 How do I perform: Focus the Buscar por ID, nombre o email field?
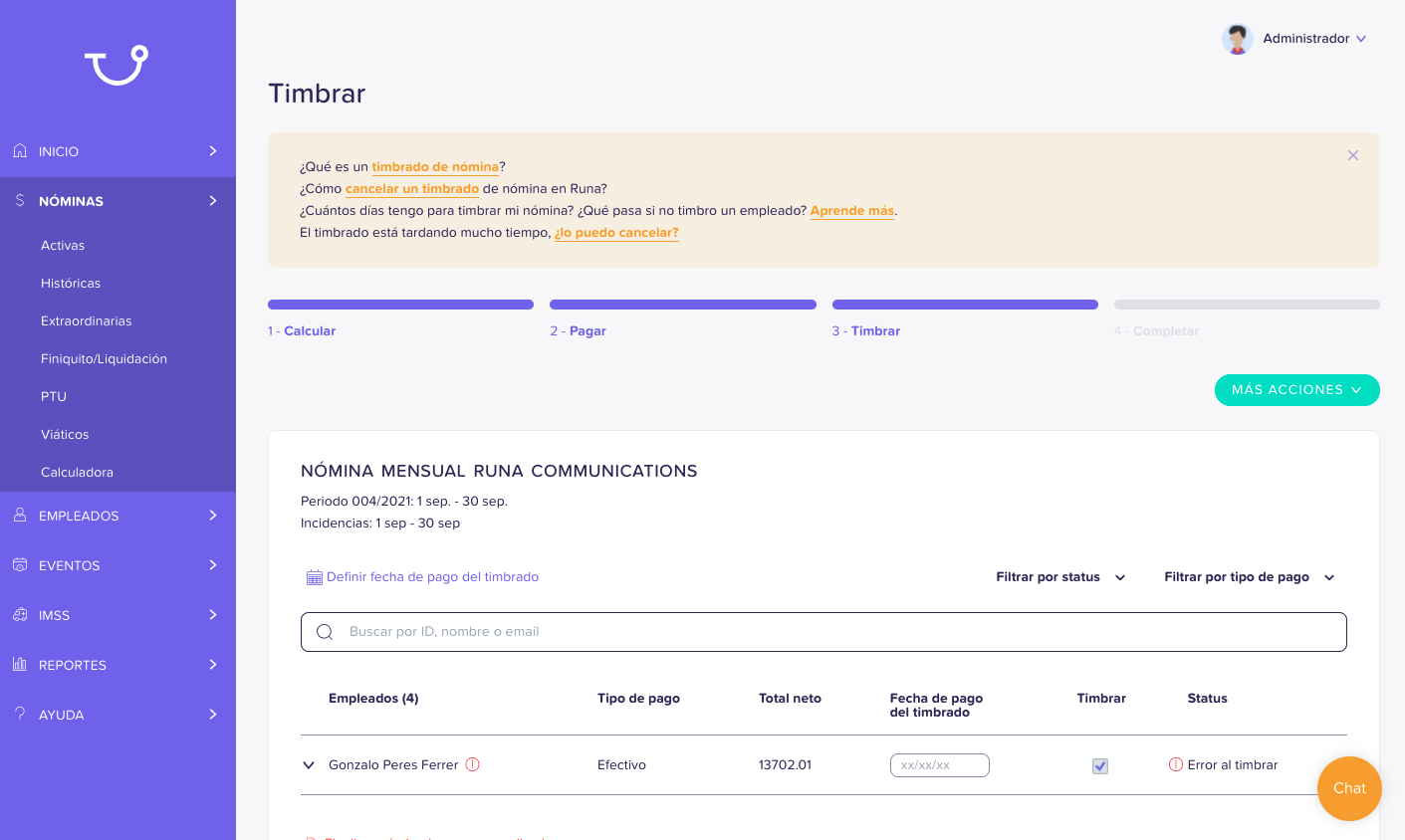823,632
